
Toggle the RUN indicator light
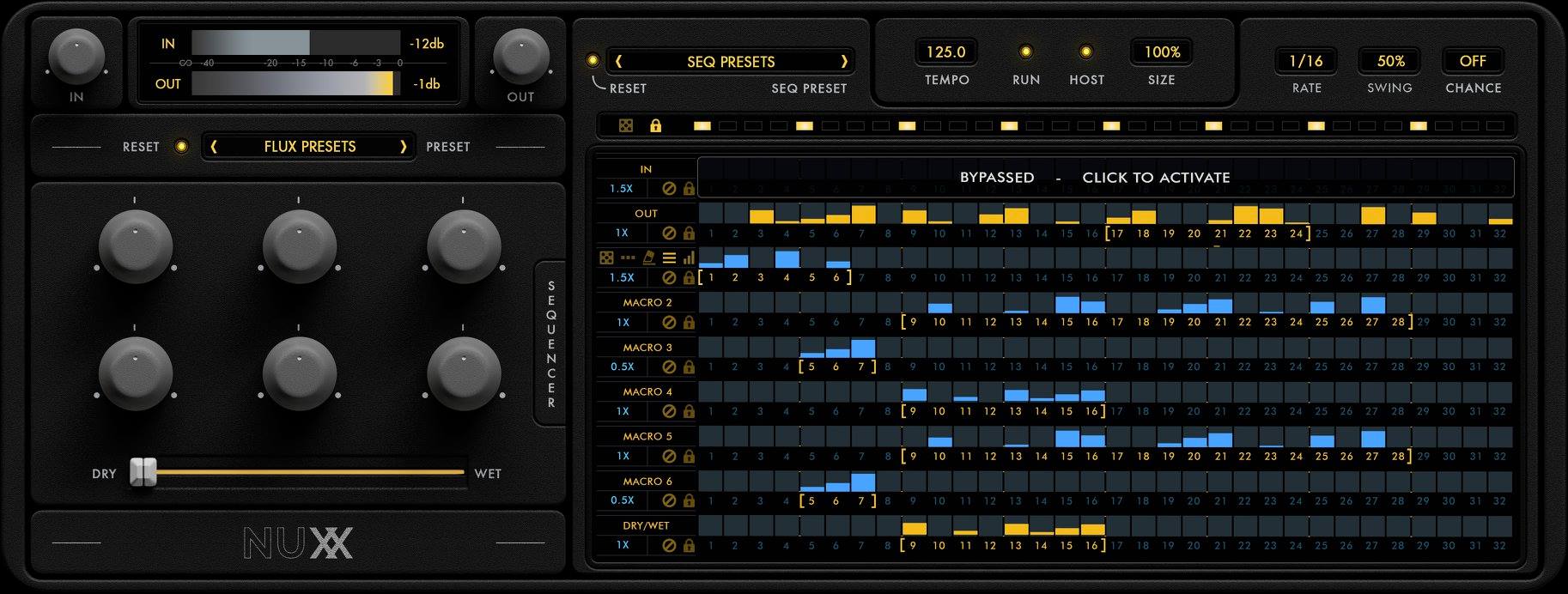[x=1025, y=52]
